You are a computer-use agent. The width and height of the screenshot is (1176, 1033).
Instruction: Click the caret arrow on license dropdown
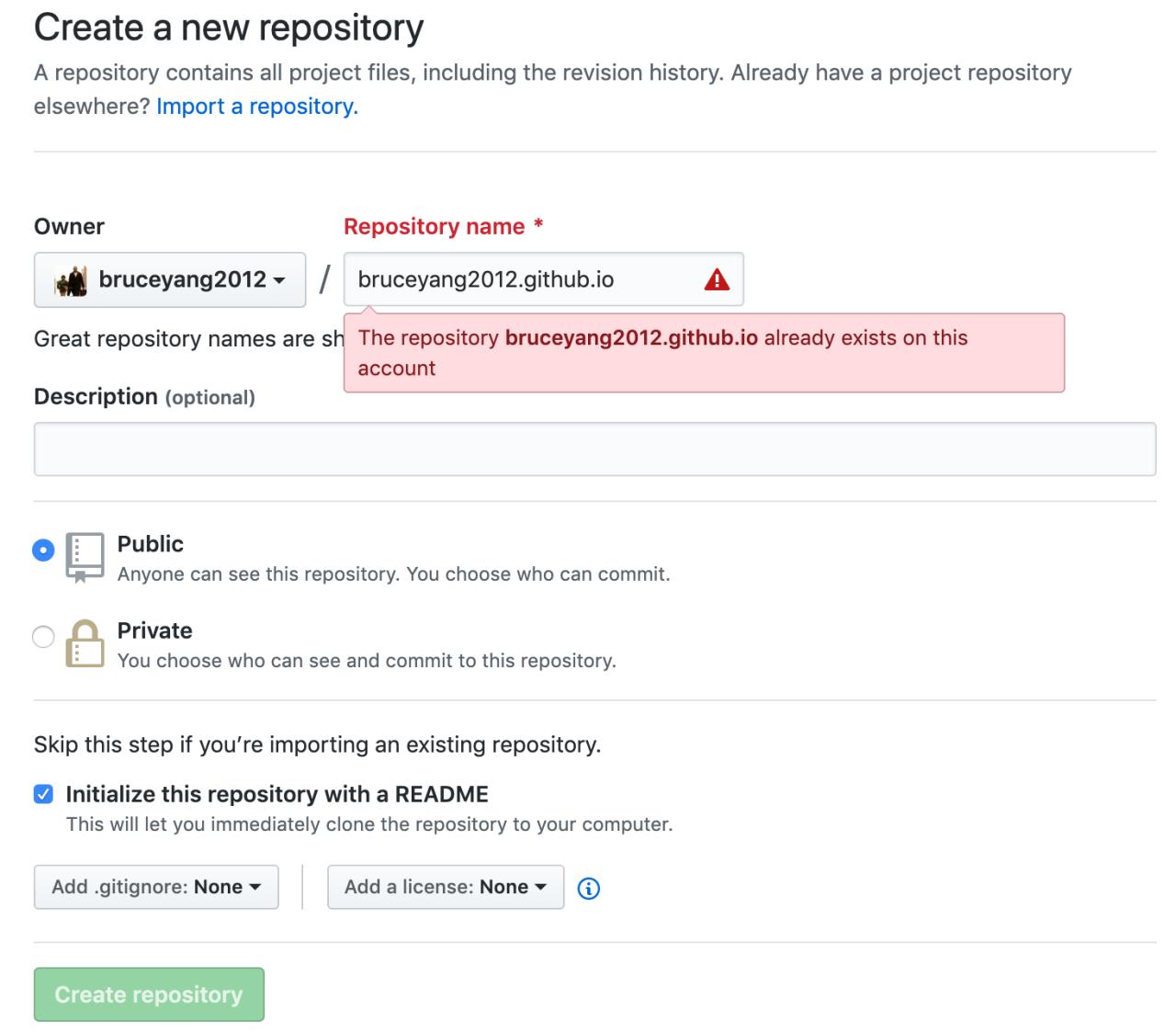(540, 887)
